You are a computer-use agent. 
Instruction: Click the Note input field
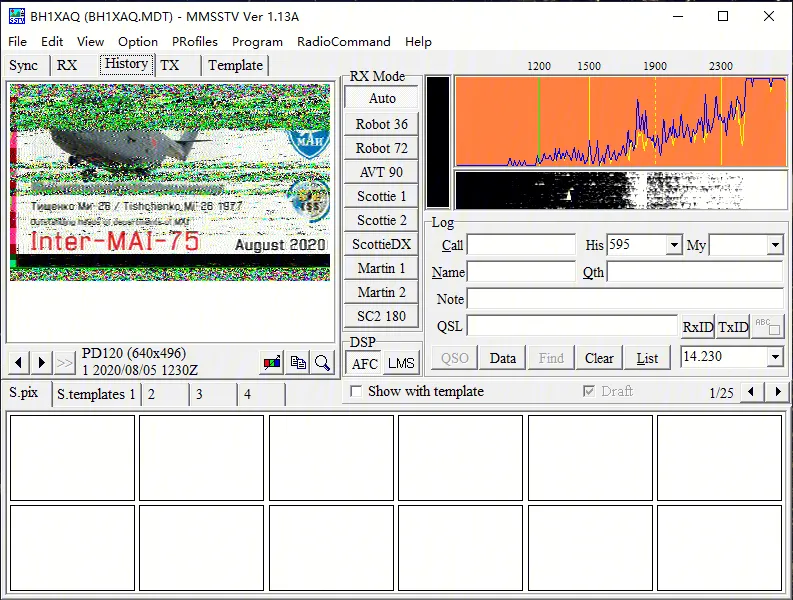point(625,299)
